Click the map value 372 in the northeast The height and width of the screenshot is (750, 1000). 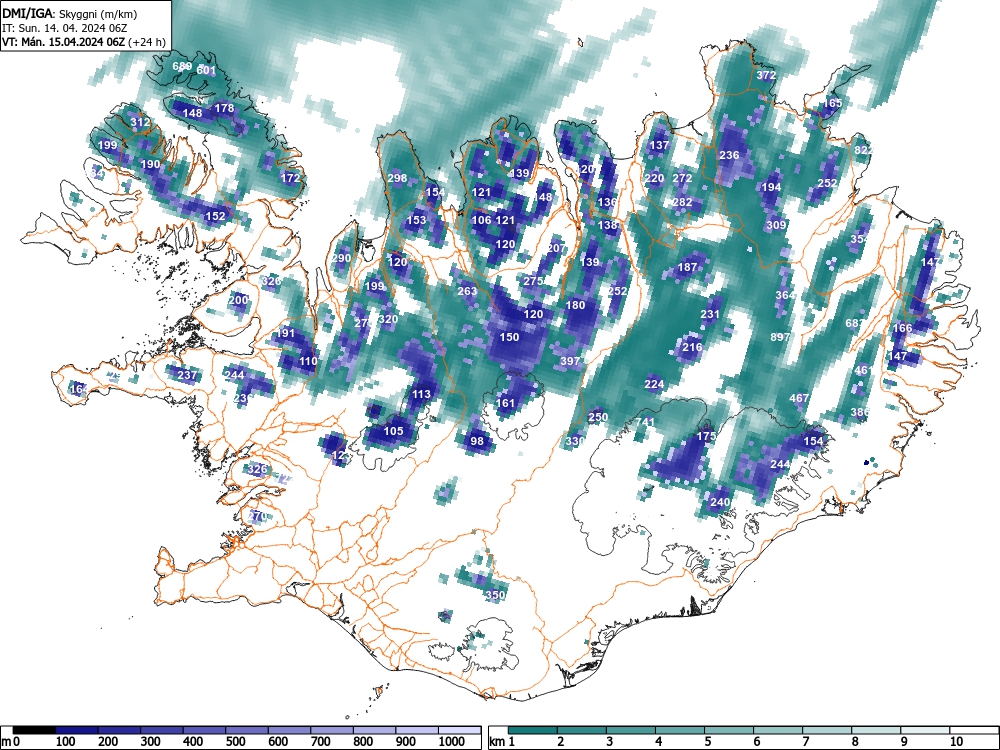766,75
